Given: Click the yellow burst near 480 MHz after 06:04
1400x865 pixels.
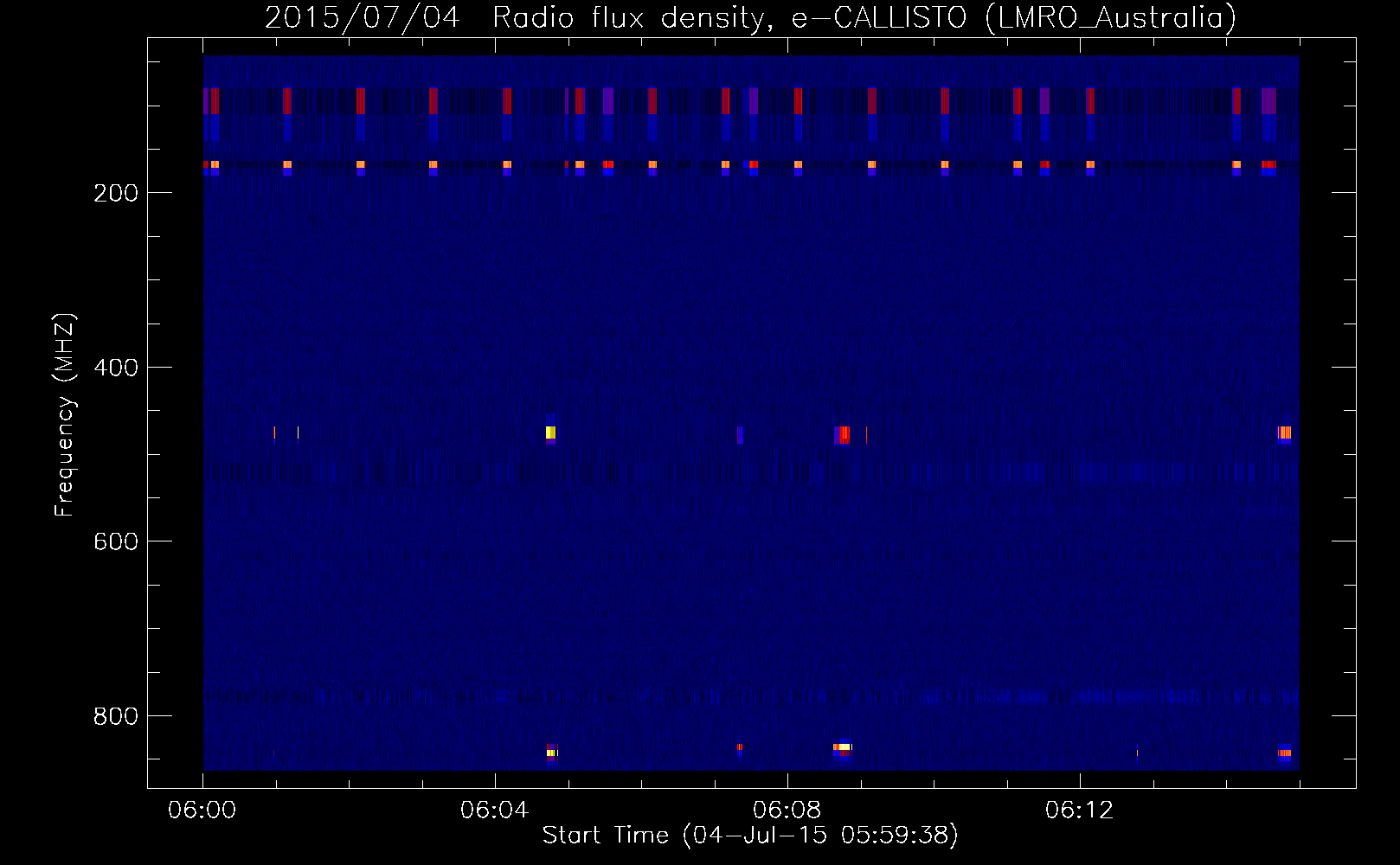Looking at the screenshot, I should point(550,432).
